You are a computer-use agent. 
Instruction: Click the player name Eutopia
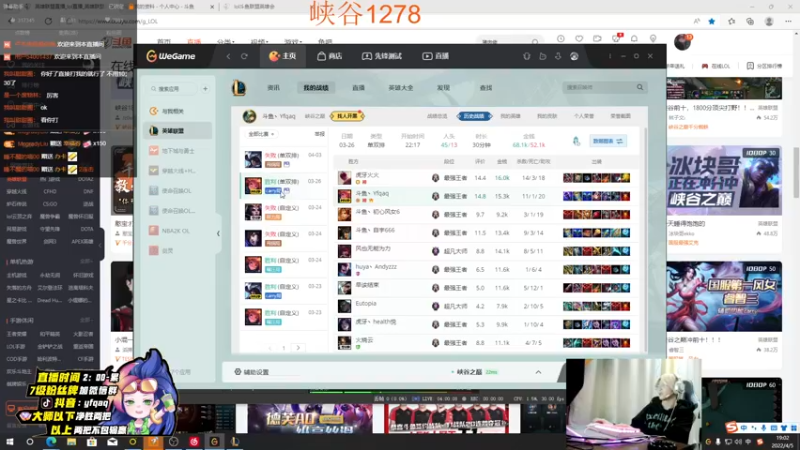pyautogui.click(x=366, y=303)
